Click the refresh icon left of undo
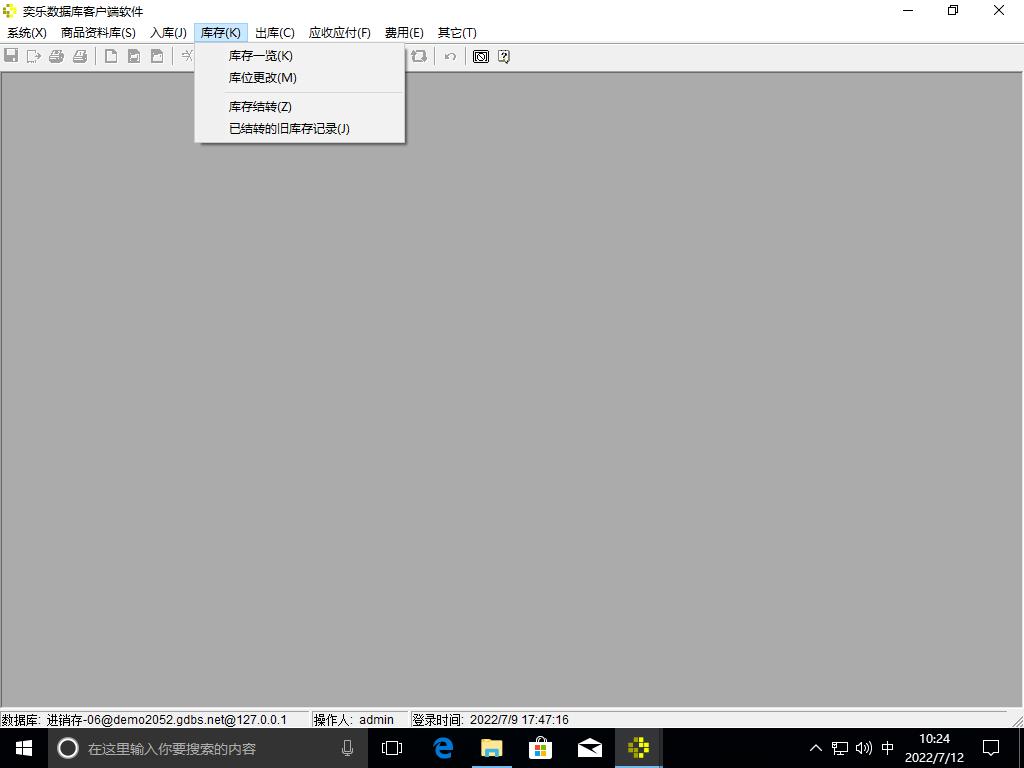 pyautogui.click(x=419, y=56)
